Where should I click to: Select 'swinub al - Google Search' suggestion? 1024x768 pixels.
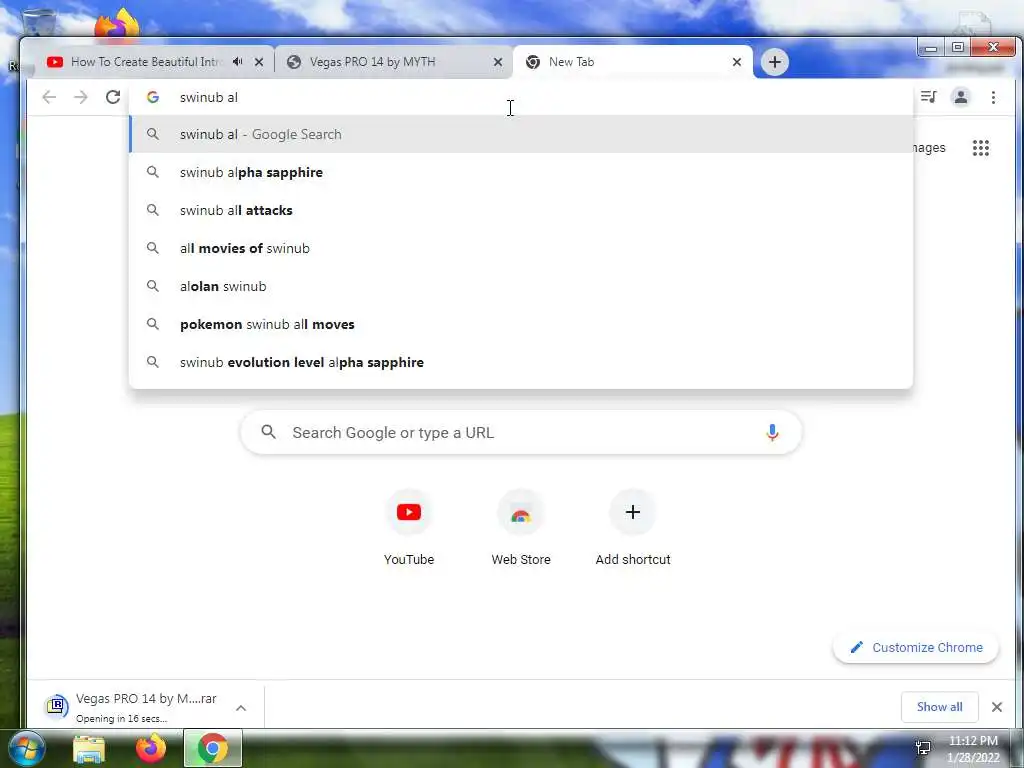point(521,135)
